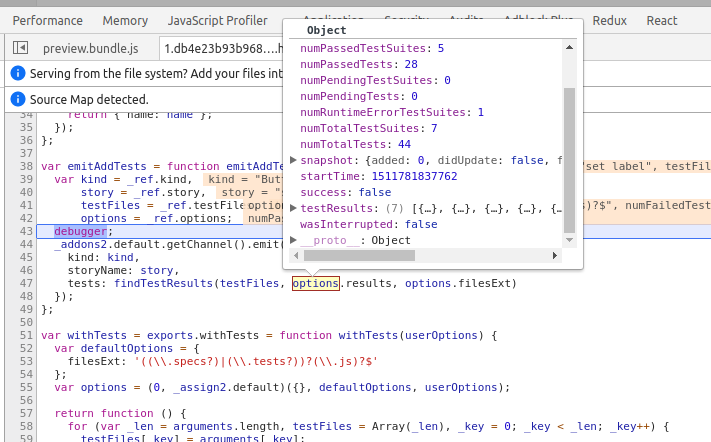
Task: Open the React panel tab
Action: click(662, 21)
